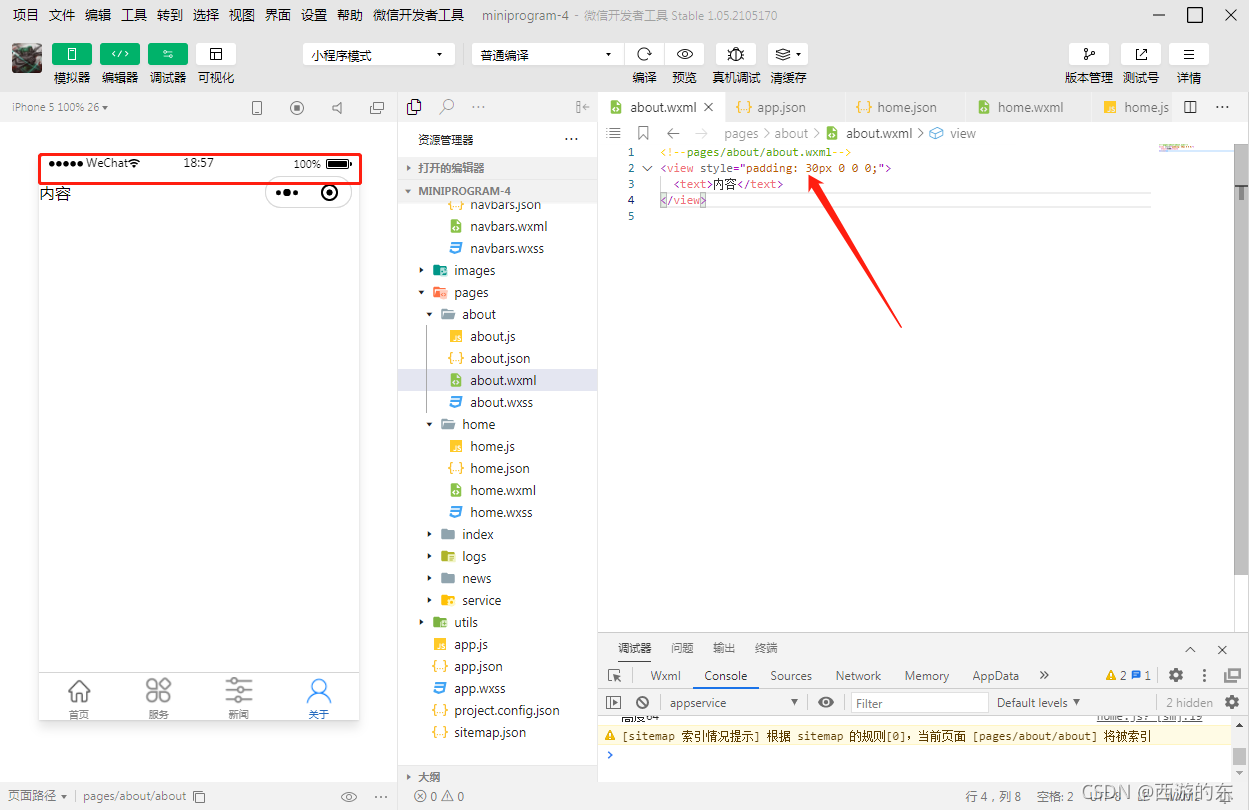The image size is (1249, 810).
Task: Tap the 服务 tab in simulator
Action: point(159,698)
